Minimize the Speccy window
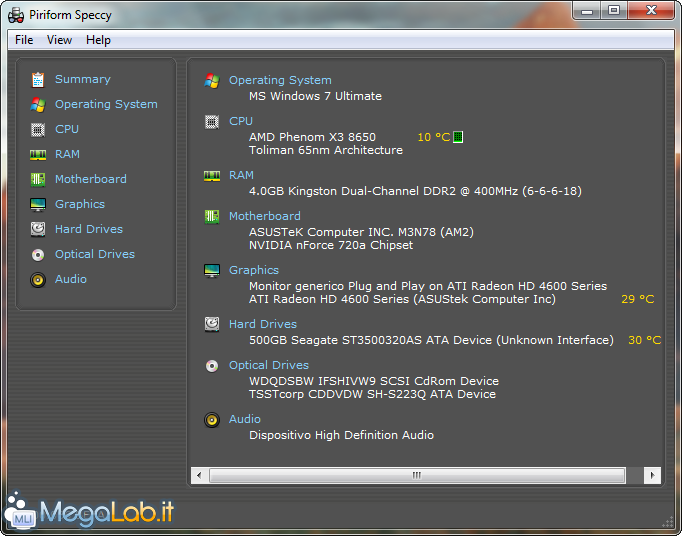This screenshot has height=536, width=682. [587, 10]
